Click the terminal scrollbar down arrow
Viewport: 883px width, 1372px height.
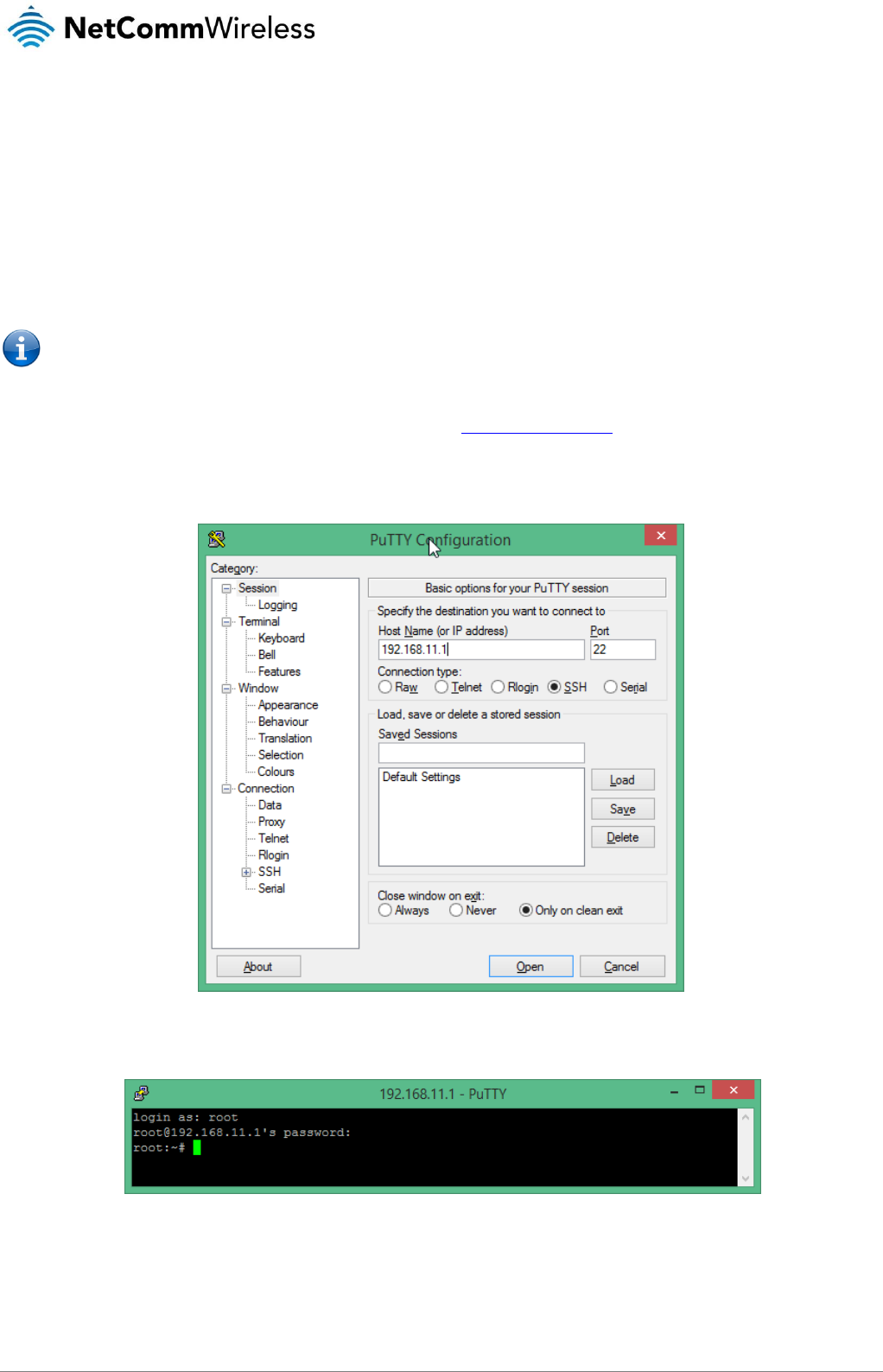(746, 1178)
